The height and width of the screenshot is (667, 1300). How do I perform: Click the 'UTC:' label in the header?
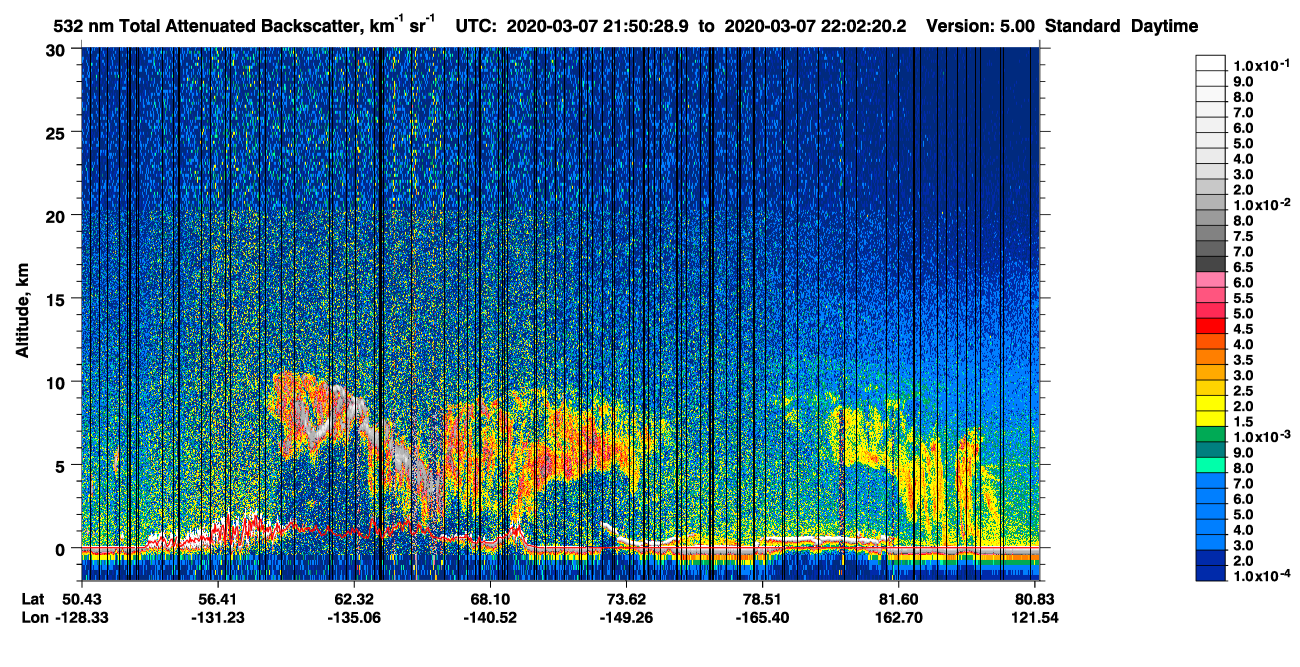[x=477, y=27]
